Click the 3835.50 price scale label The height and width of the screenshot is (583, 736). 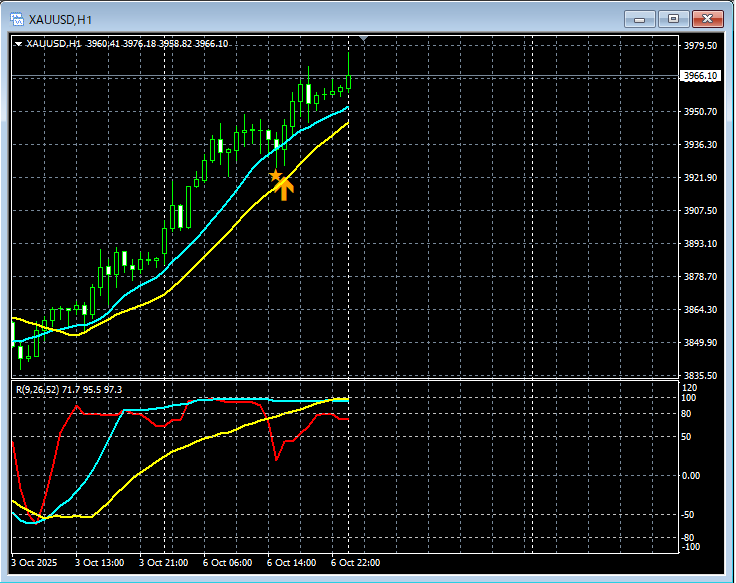pyautogui.click(x=700, y=376)
